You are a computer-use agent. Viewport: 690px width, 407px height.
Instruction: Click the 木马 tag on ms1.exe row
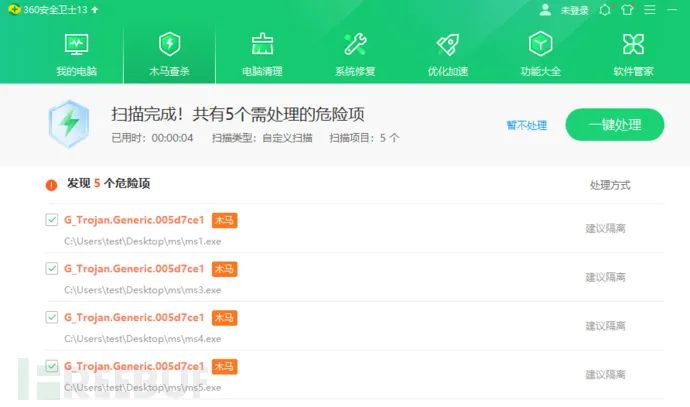pos(224,220)
